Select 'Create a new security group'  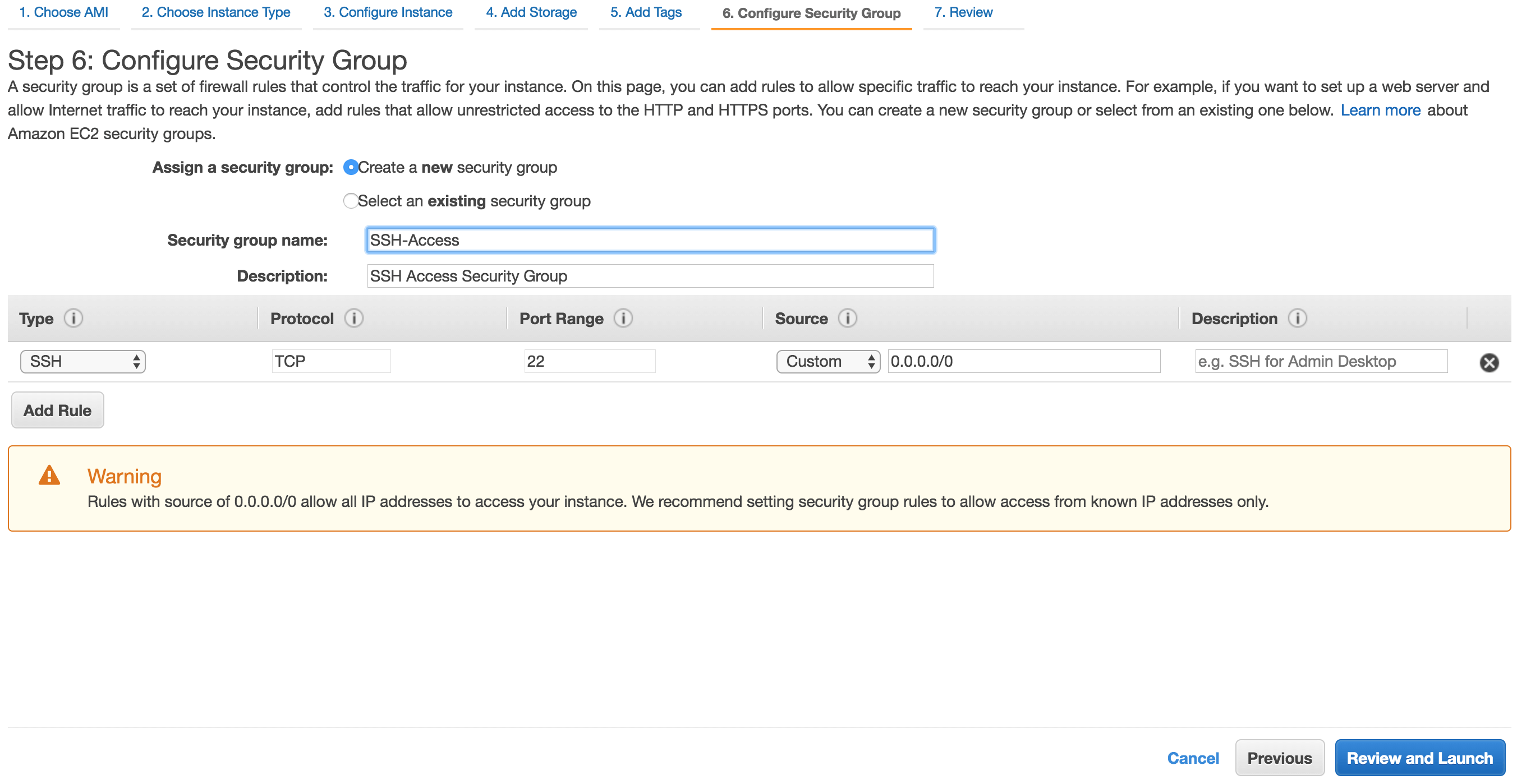point(351,167)
